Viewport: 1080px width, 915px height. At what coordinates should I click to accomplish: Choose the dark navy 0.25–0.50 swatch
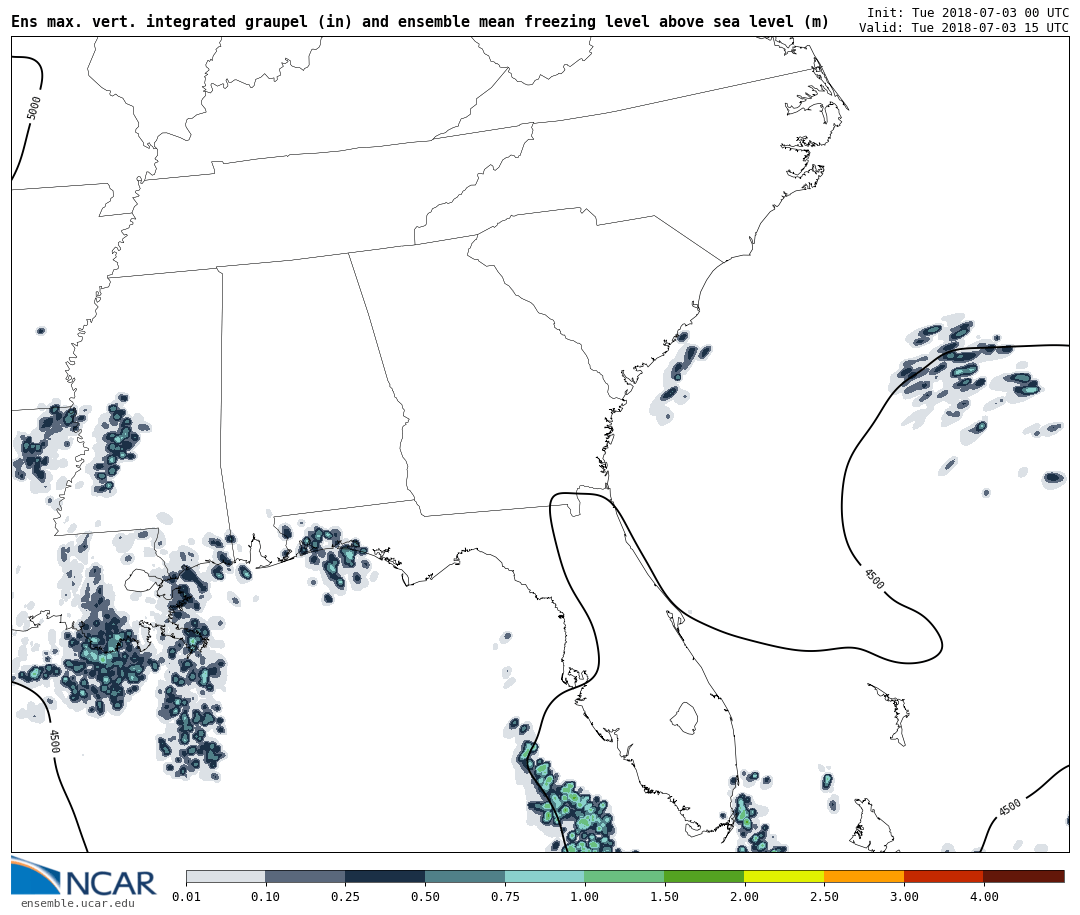click(385, 876)
